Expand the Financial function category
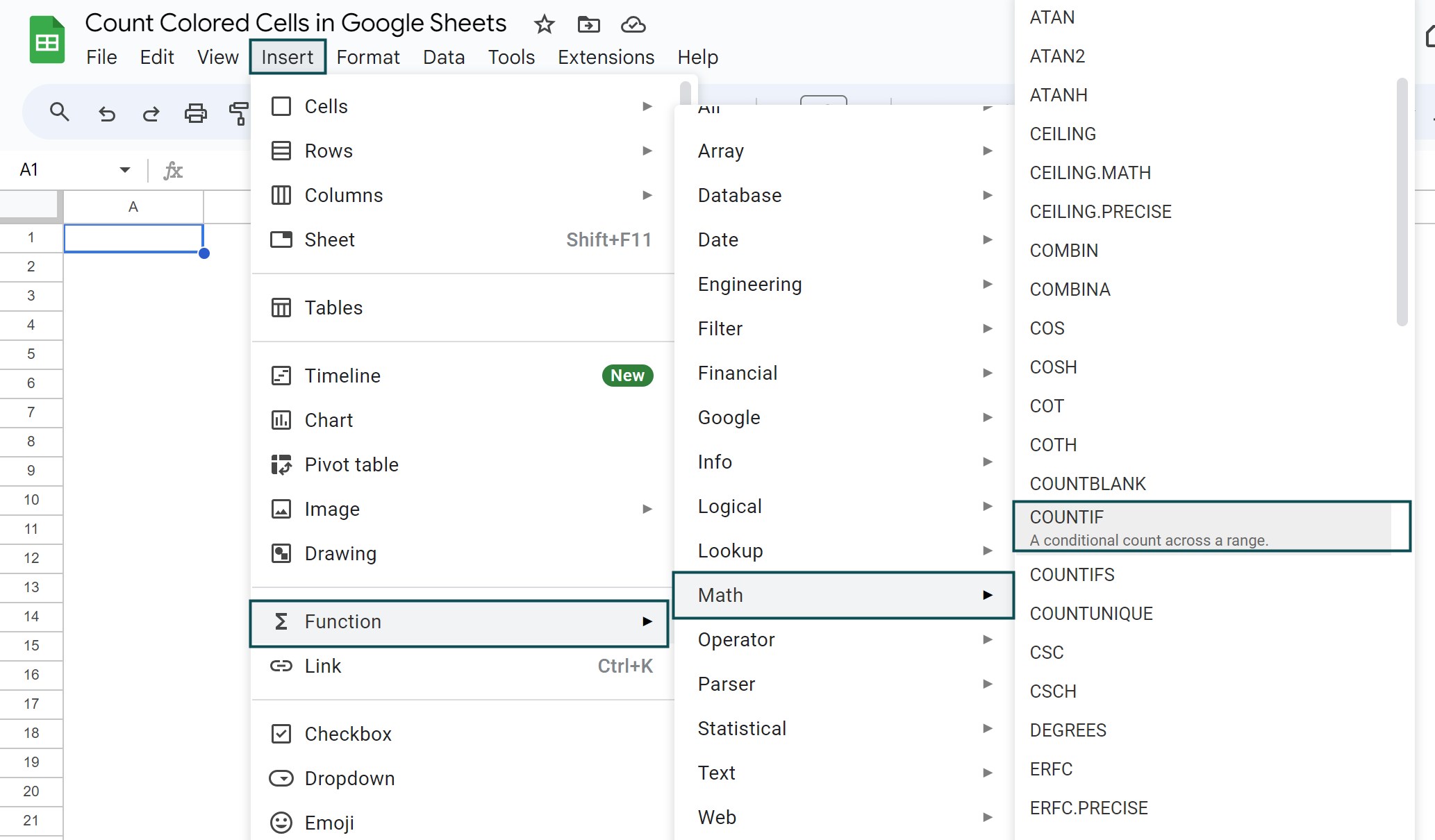 click(x=844, y=373)
